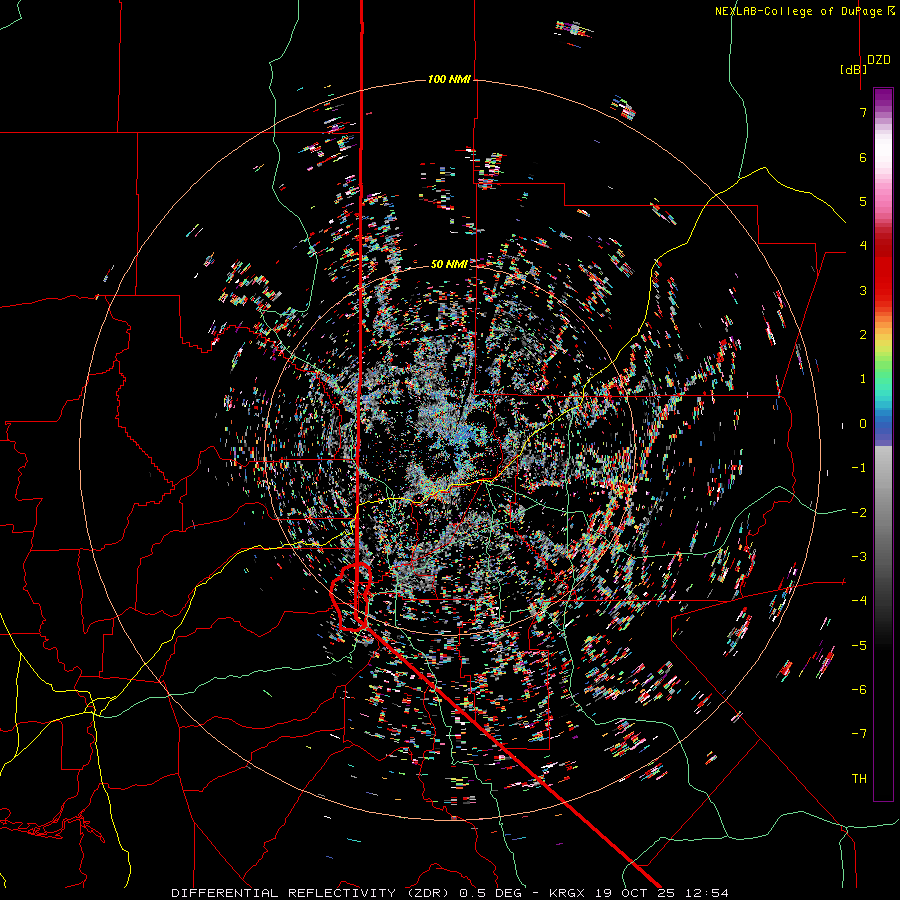
Task: Click the 50 NMI range ring label
Action: tap(449, 264)
